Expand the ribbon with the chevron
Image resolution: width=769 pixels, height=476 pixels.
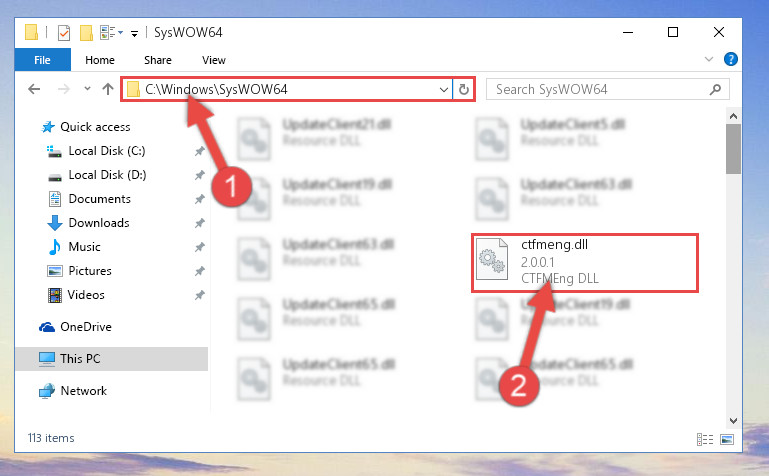[x=709, y=59]
